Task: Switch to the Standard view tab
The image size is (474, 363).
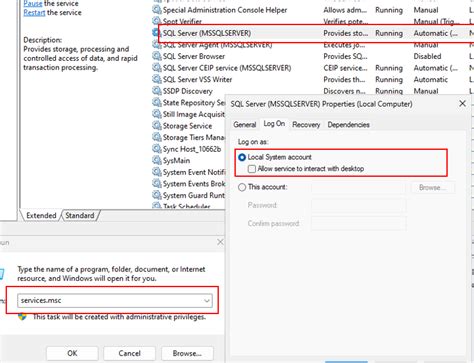Action: tap(80, 215)
